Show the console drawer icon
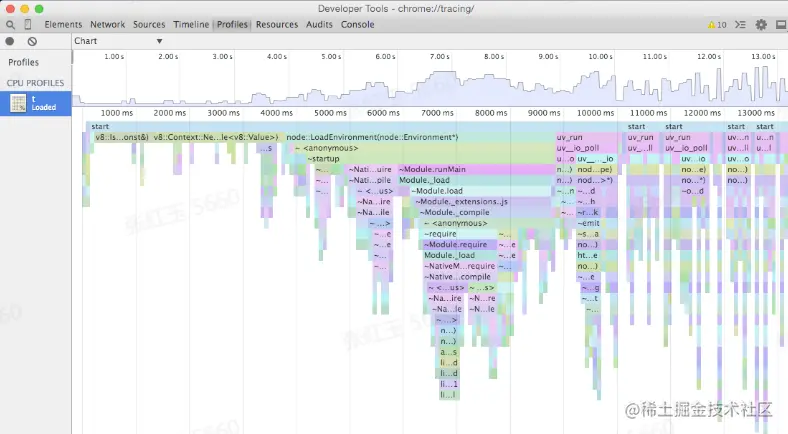 pyautogui.click(x=740, y=25)
